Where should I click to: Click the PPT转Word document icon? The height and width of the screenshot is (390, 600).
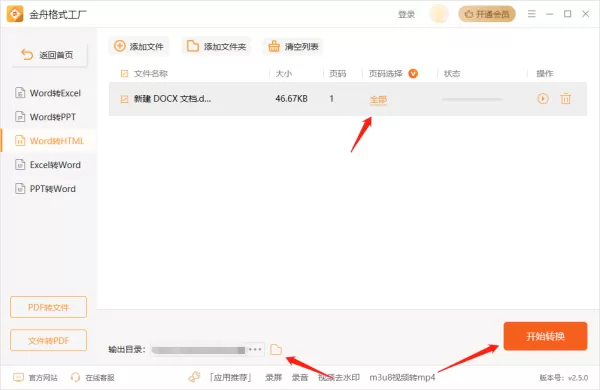[20, 189]
